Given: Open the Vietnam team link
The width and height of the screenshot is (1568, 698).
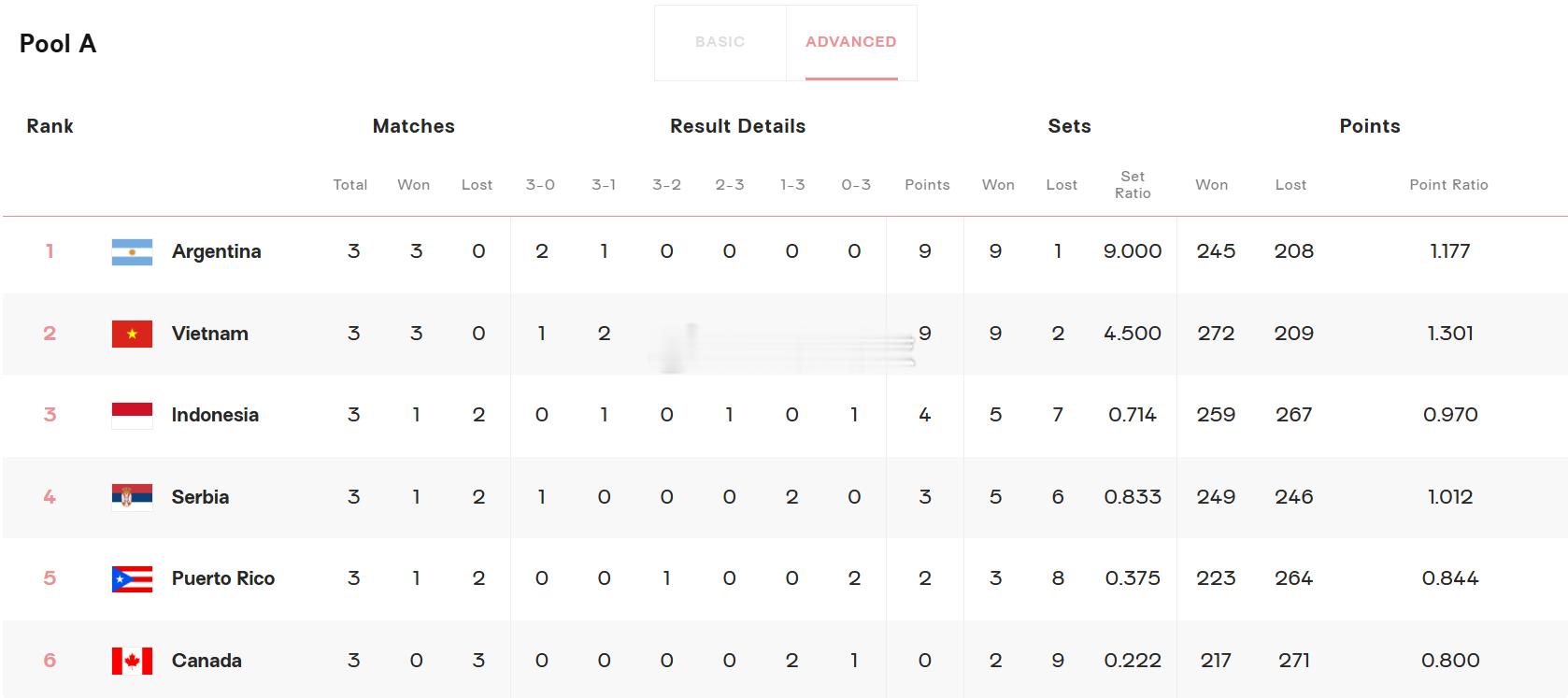Looking at the screenshot, I should point(209,334).
